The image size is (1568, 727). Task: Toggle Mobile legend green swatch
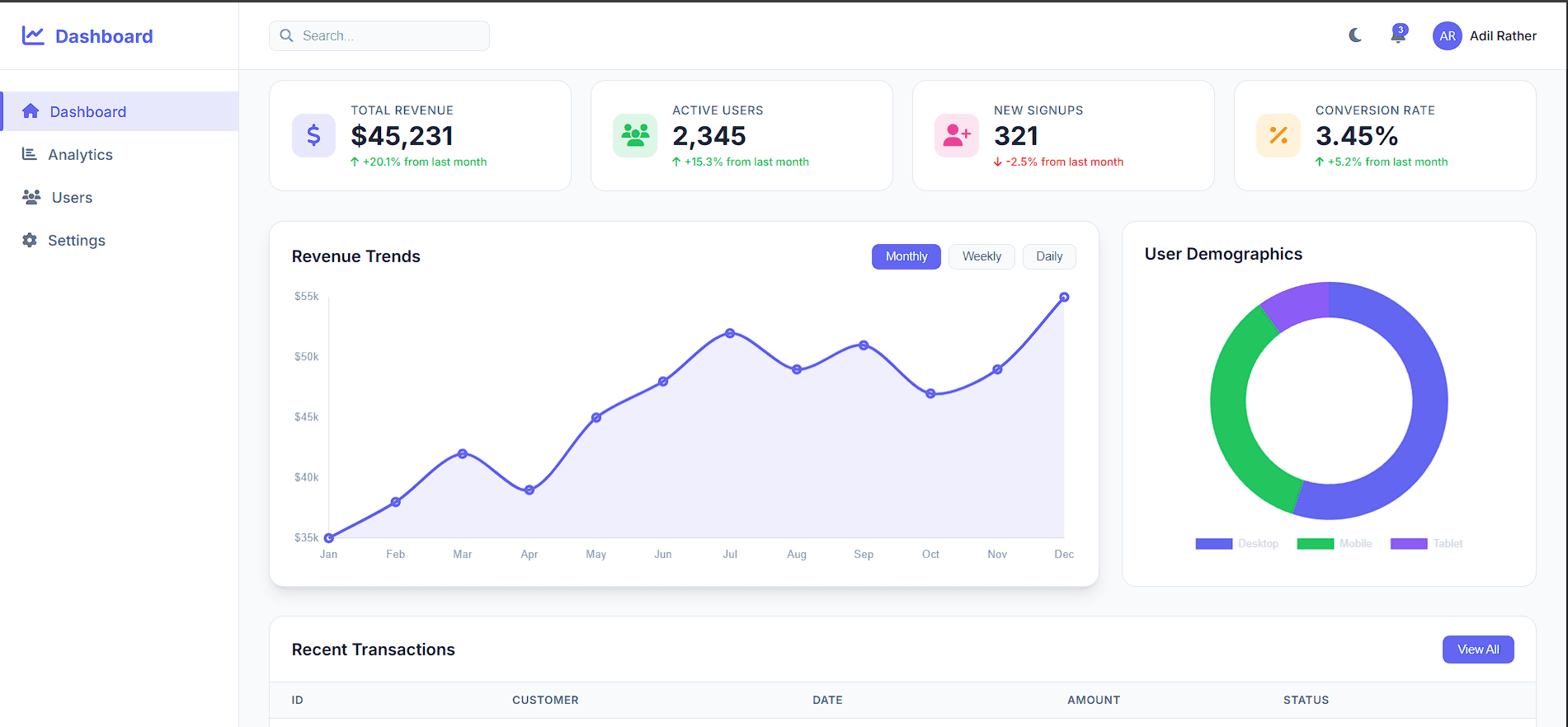coord(1316,544)
